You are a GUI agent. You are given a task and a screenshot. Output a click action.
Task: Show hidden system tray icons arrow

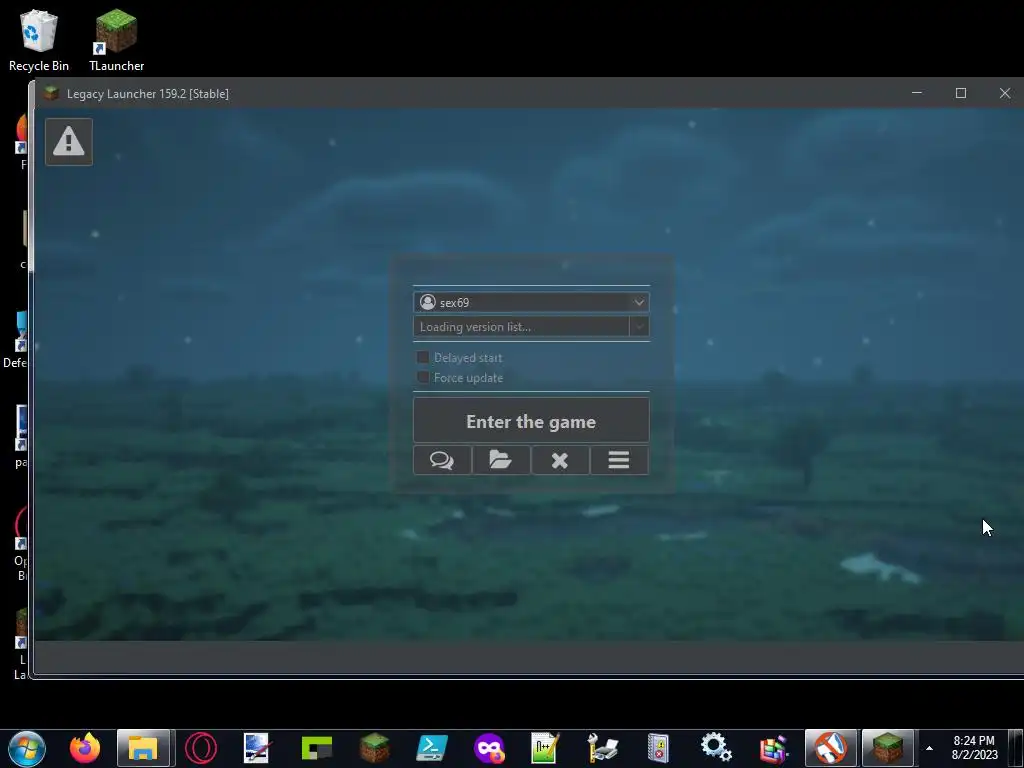[x=929, y=748]
